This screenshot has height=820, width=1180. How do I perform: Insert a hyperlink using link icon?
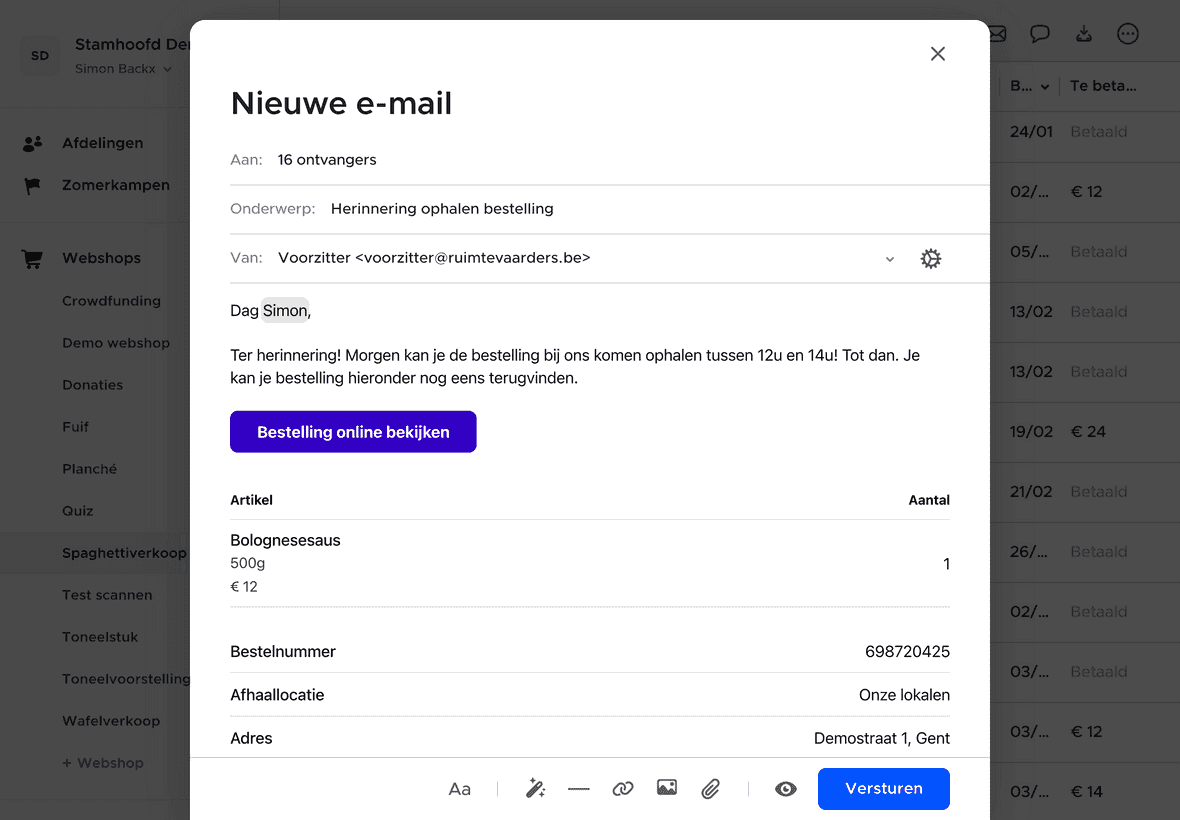623,789
